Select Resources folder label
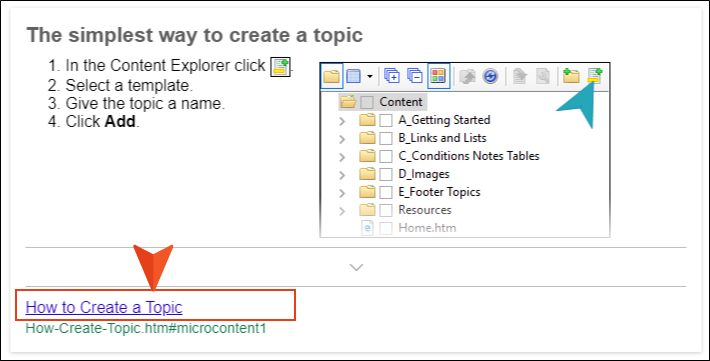Screen dimensions: 710x361 coord(425,210)
